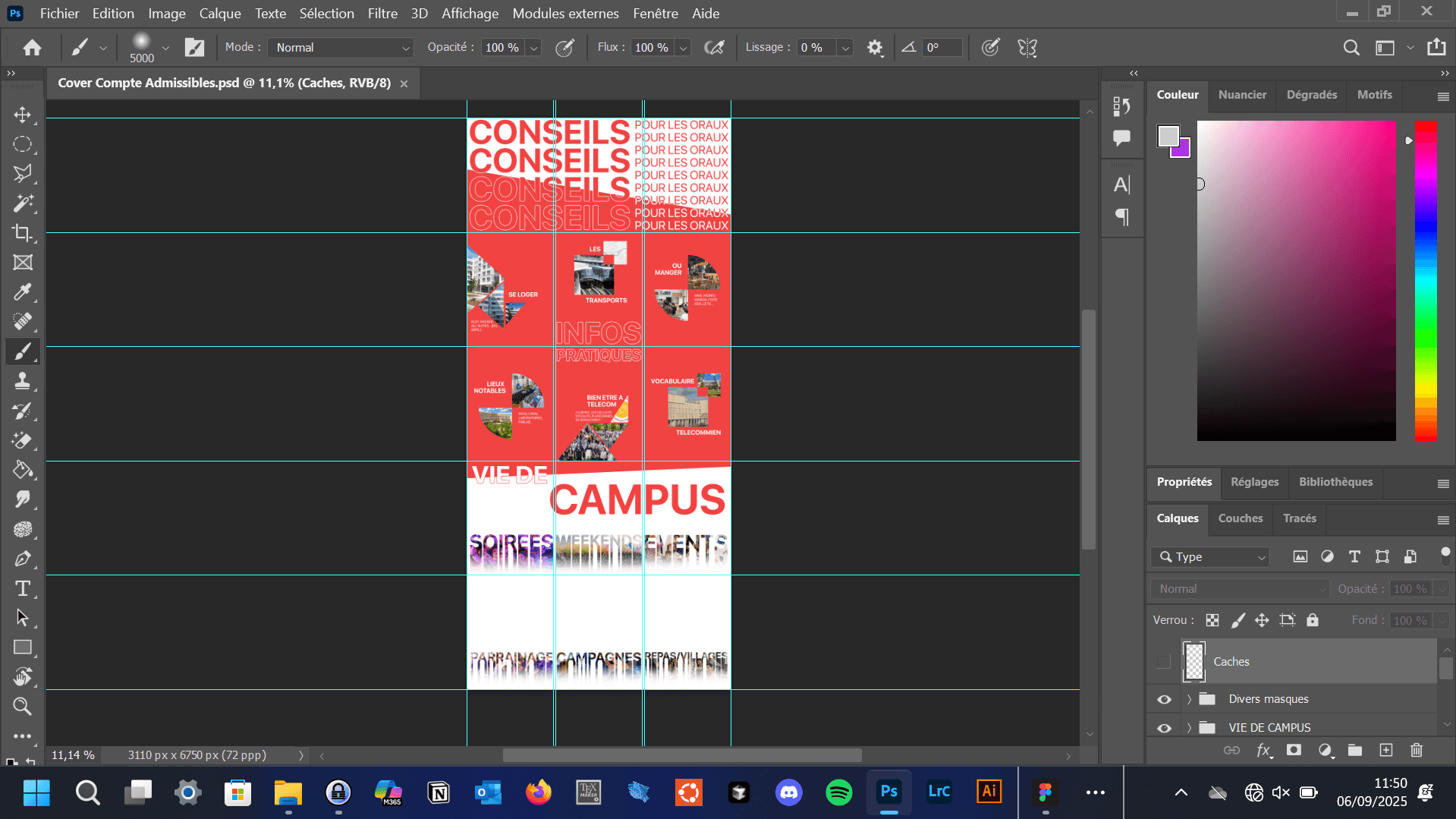Open the brush Mode dropdown

[x=341, y=48]
